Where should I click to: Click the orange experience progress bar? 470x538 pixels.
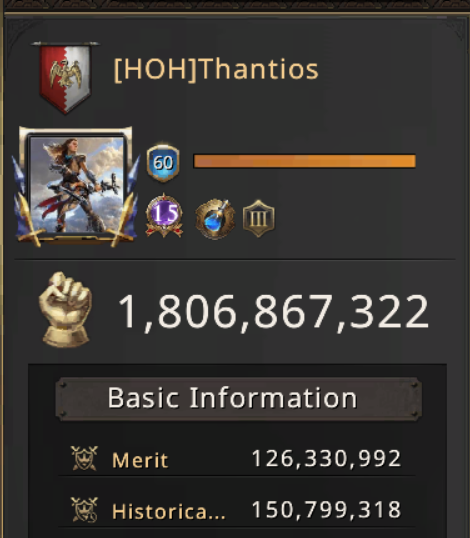(x=305, y=161)
